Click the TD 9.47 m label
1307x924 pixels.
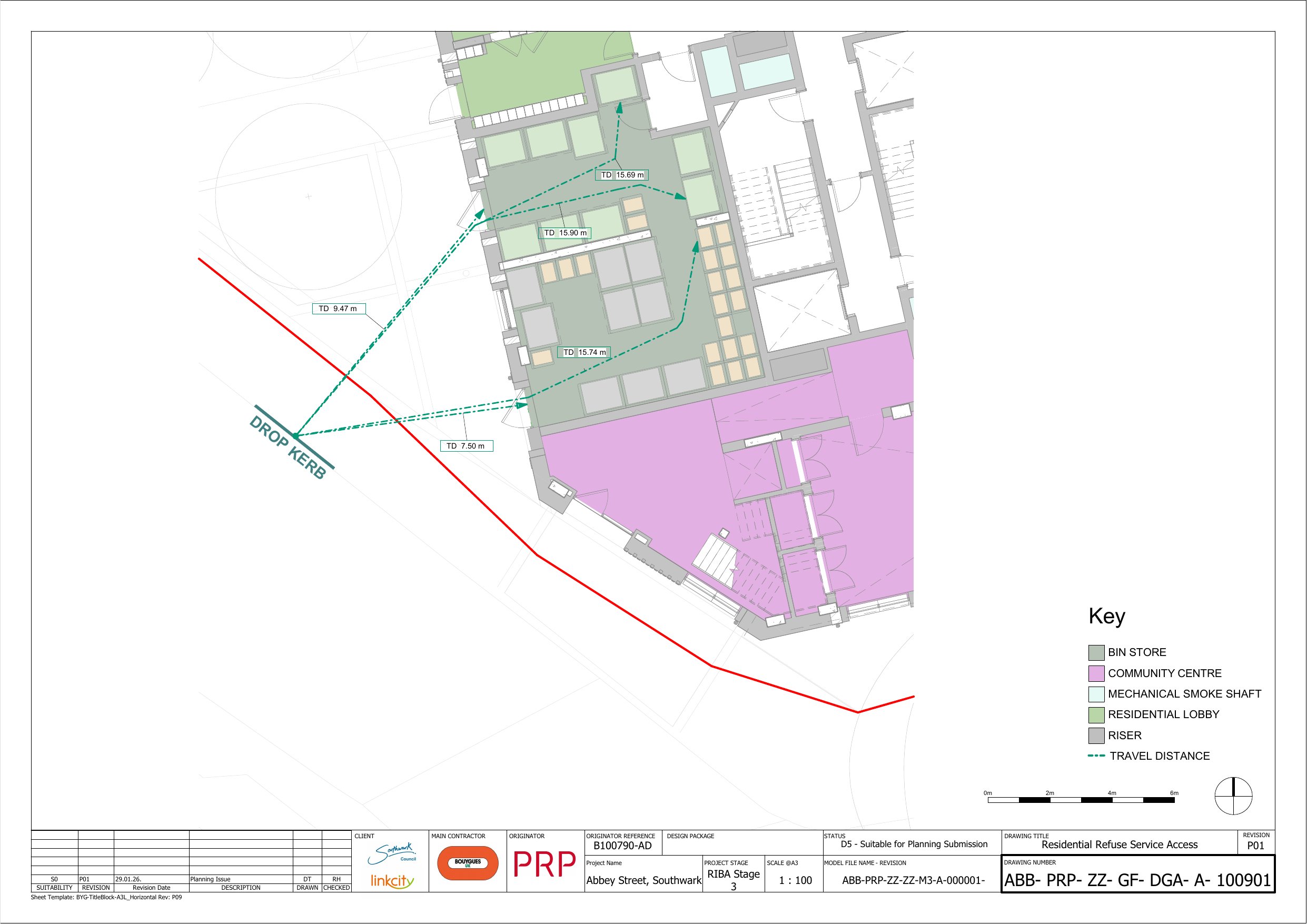point(338,309)
